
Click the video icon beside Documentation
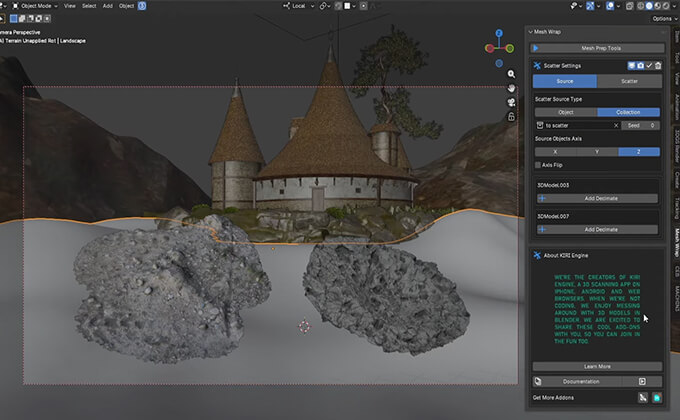coord(642,381)
